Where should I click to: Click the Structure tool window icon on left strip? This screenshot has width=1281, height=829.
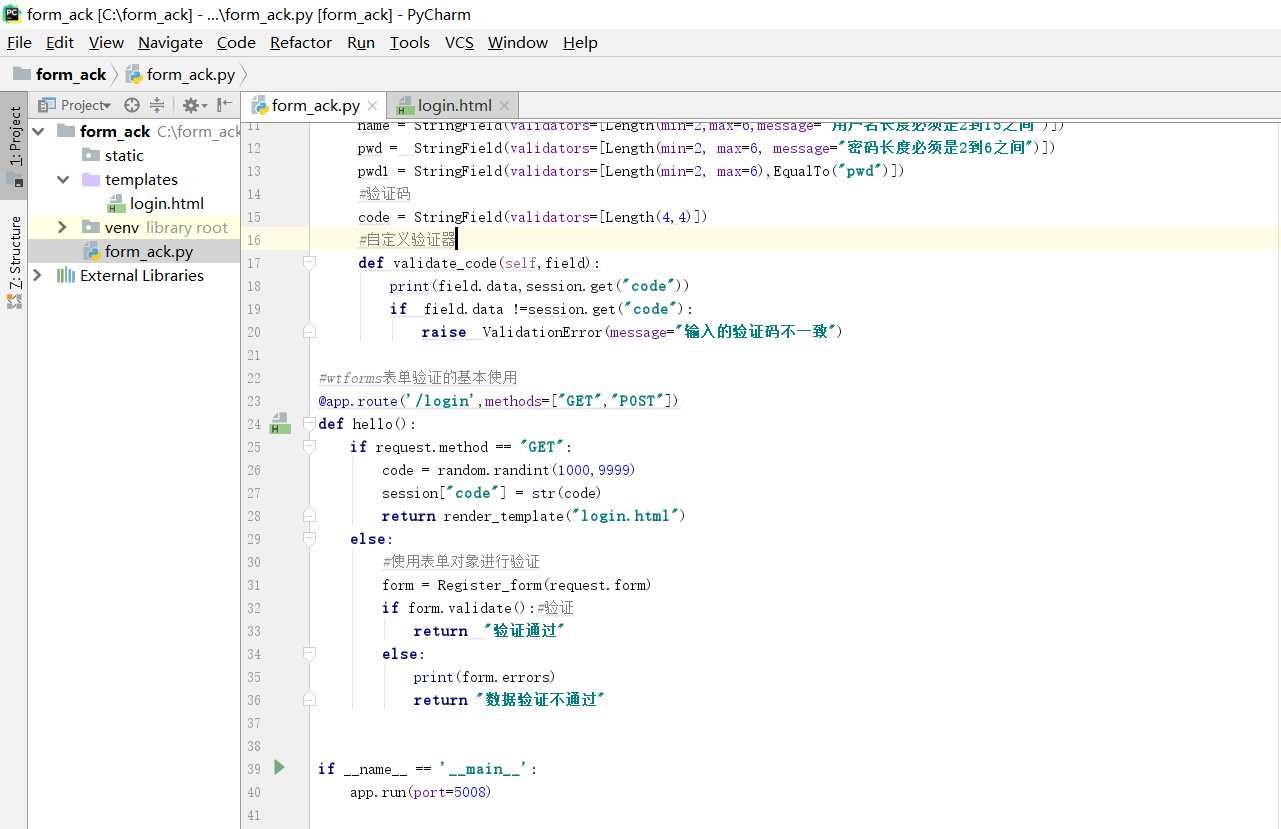coord(14,300)
